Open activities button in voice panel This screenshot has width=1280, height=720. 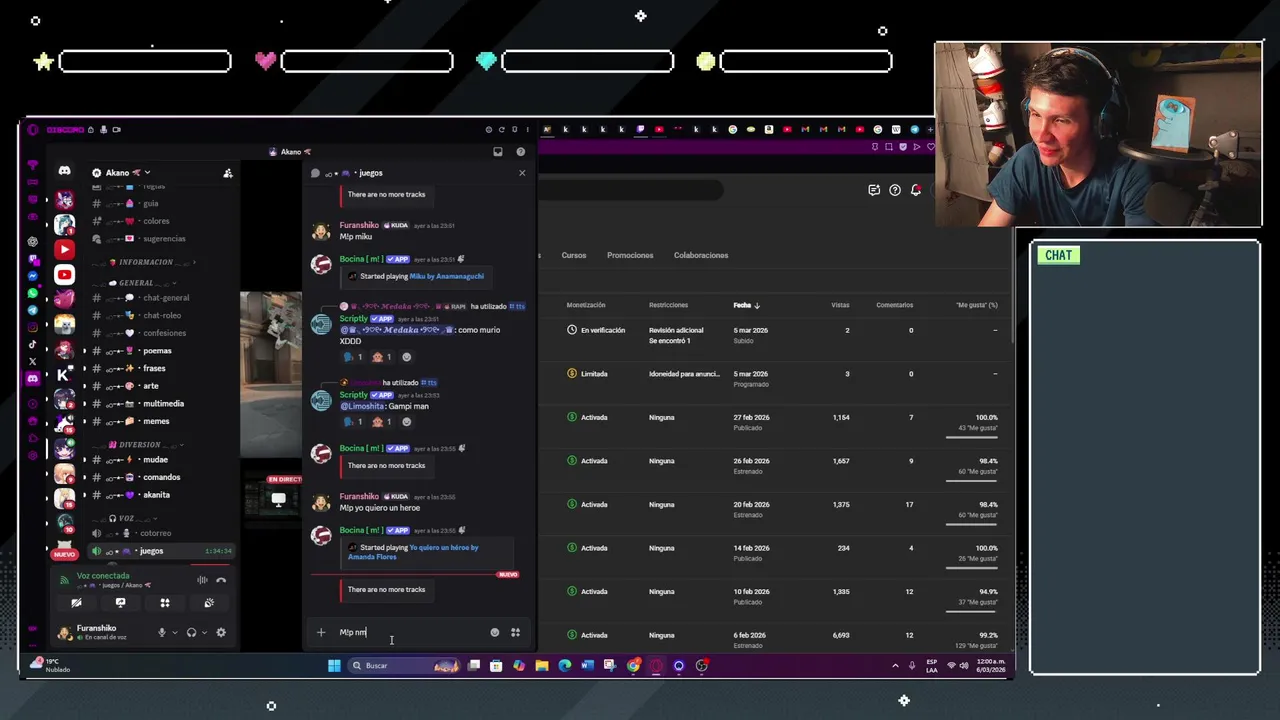pyautogui.click(x=165, y=603)
